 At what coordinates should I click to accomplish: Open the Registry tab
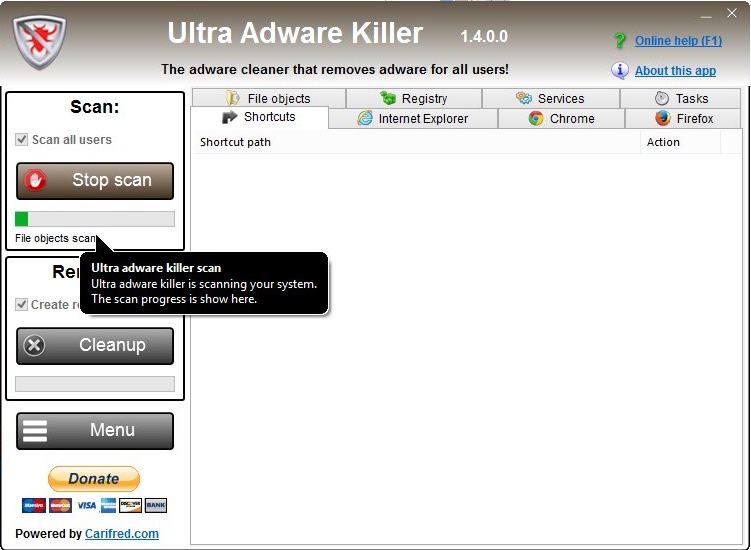(414, 98)
